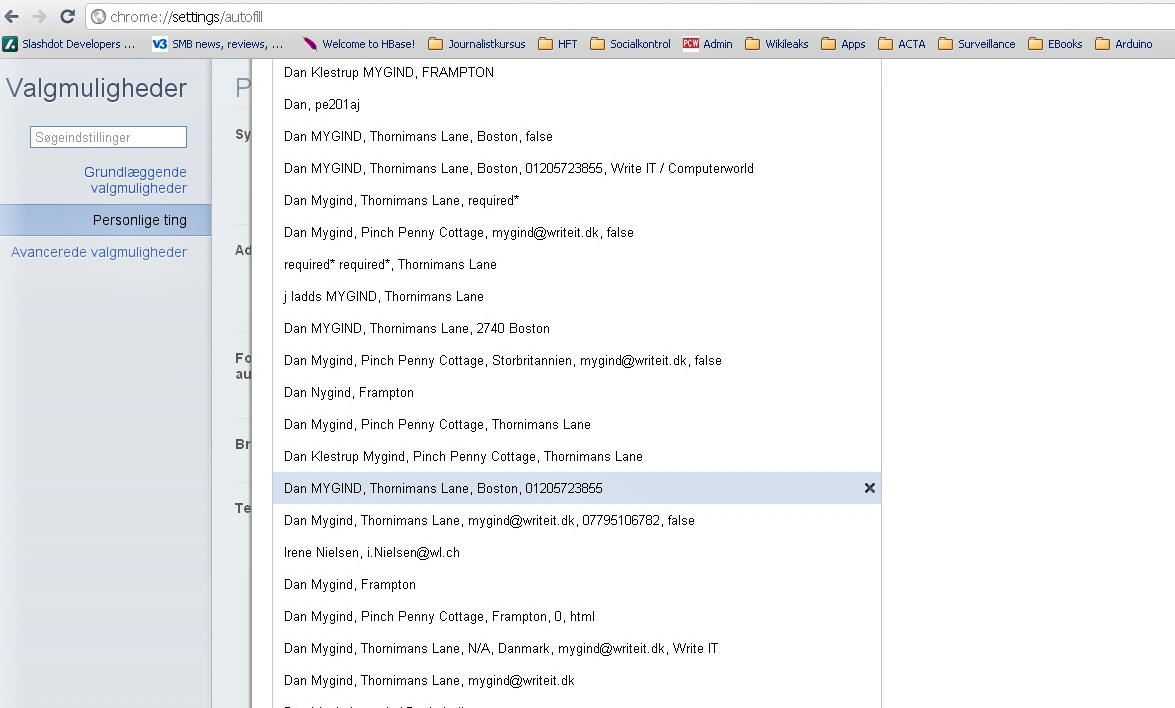1175x708 pixels.
Task: Open the Slashdot Developers bookmark
Action: pos(69,44)
